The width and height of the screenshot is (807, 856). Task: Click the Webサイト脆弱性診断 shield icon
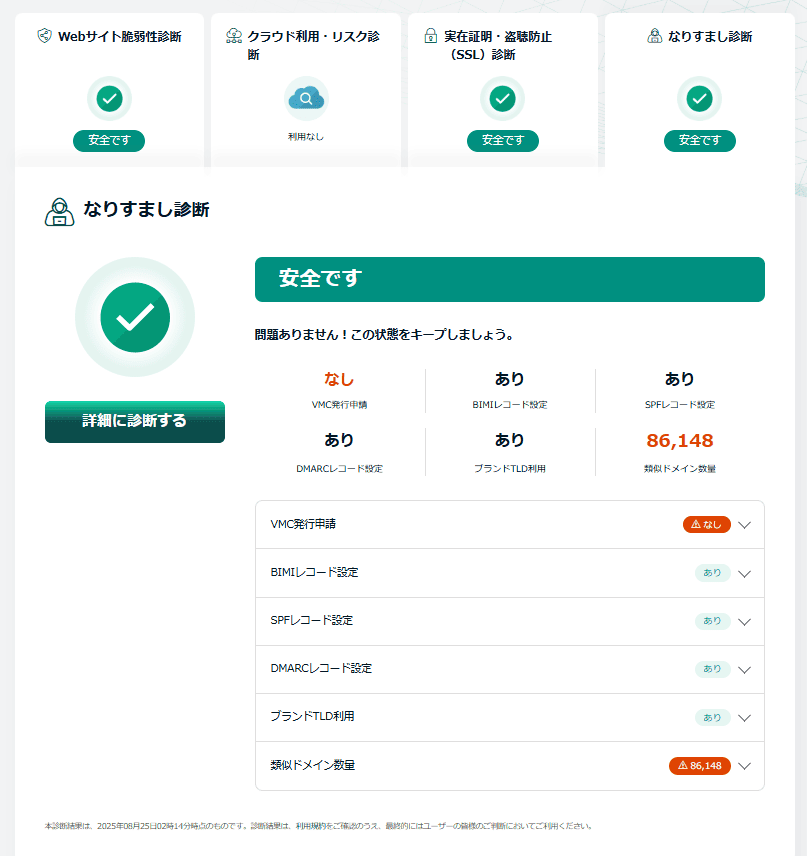(x=44, y=36)
